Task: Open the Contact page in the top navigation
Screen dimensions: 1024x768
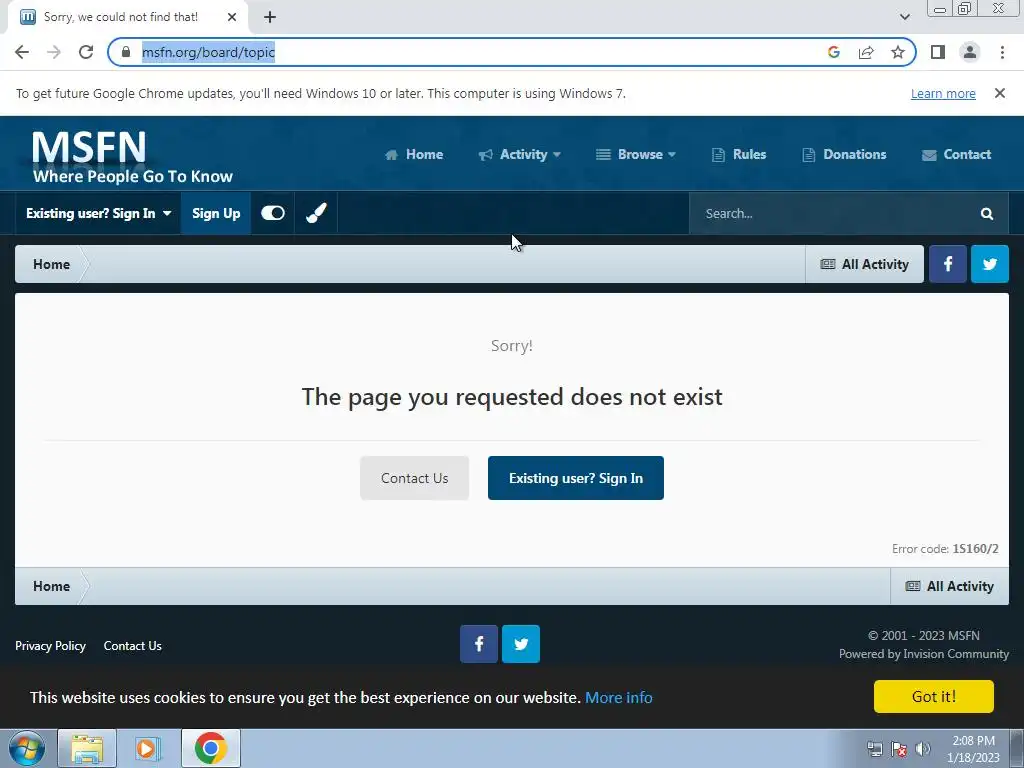Action: click(x=956, y=155)
